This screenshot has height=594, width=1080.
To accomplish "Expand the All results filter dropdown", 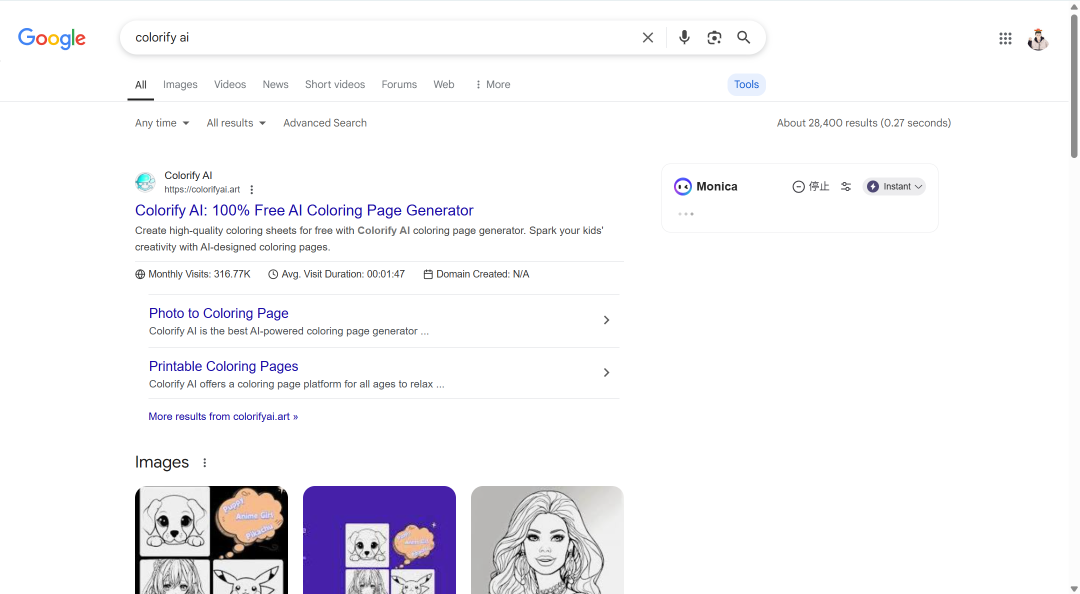I will 236,123.
